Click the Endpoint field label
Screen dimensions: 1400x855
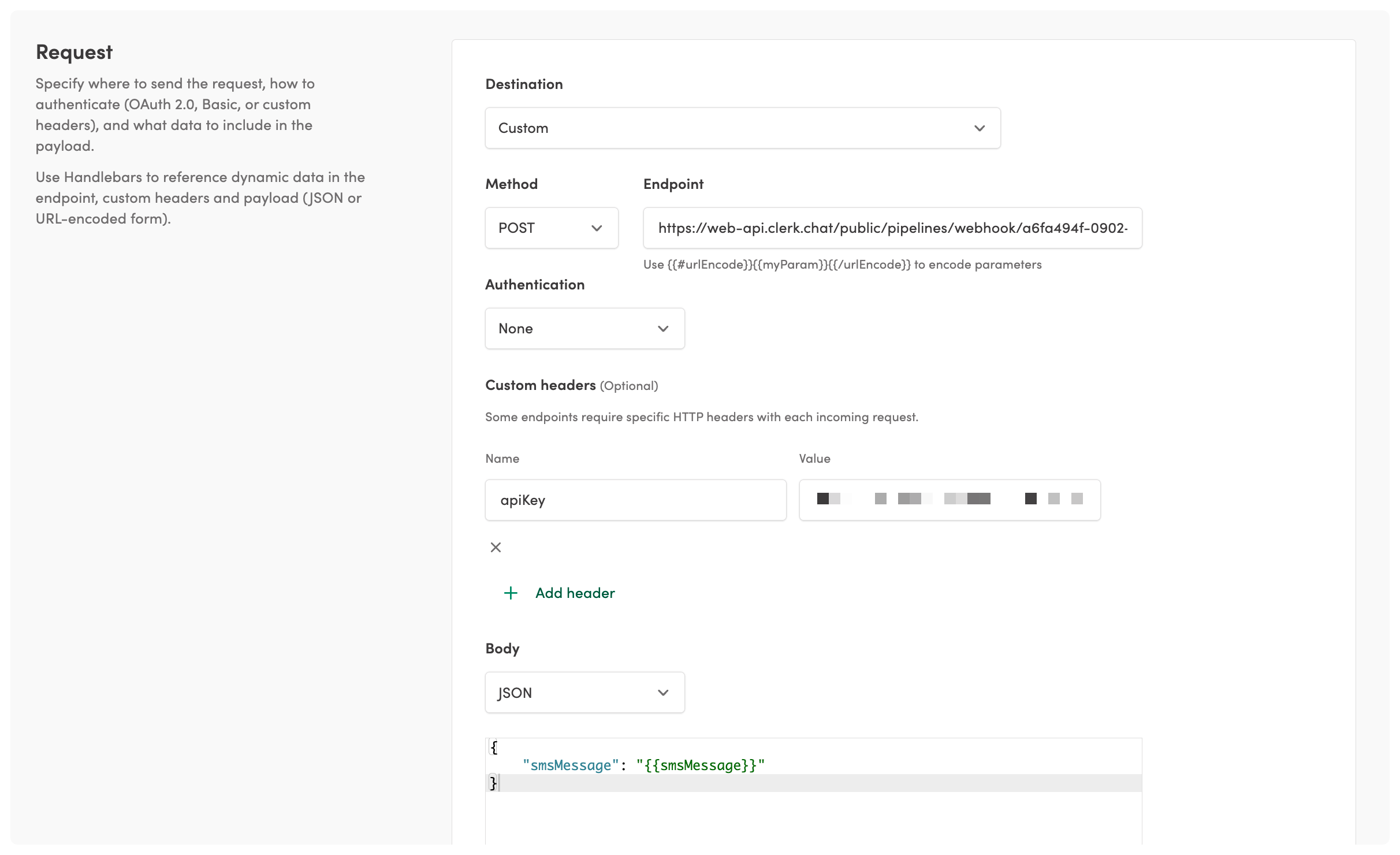click(x=673, y=184)
